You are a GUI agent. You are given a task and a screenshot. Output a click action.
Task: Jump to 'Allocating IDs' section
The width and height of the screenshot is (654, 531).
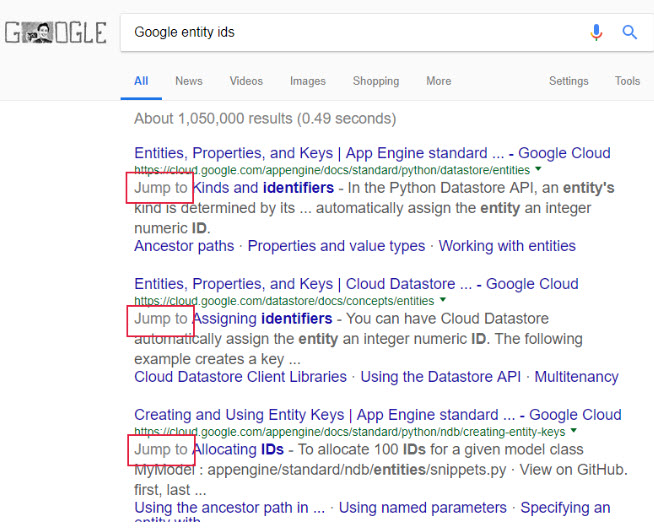pyautogui.click(x=238, y=450)
